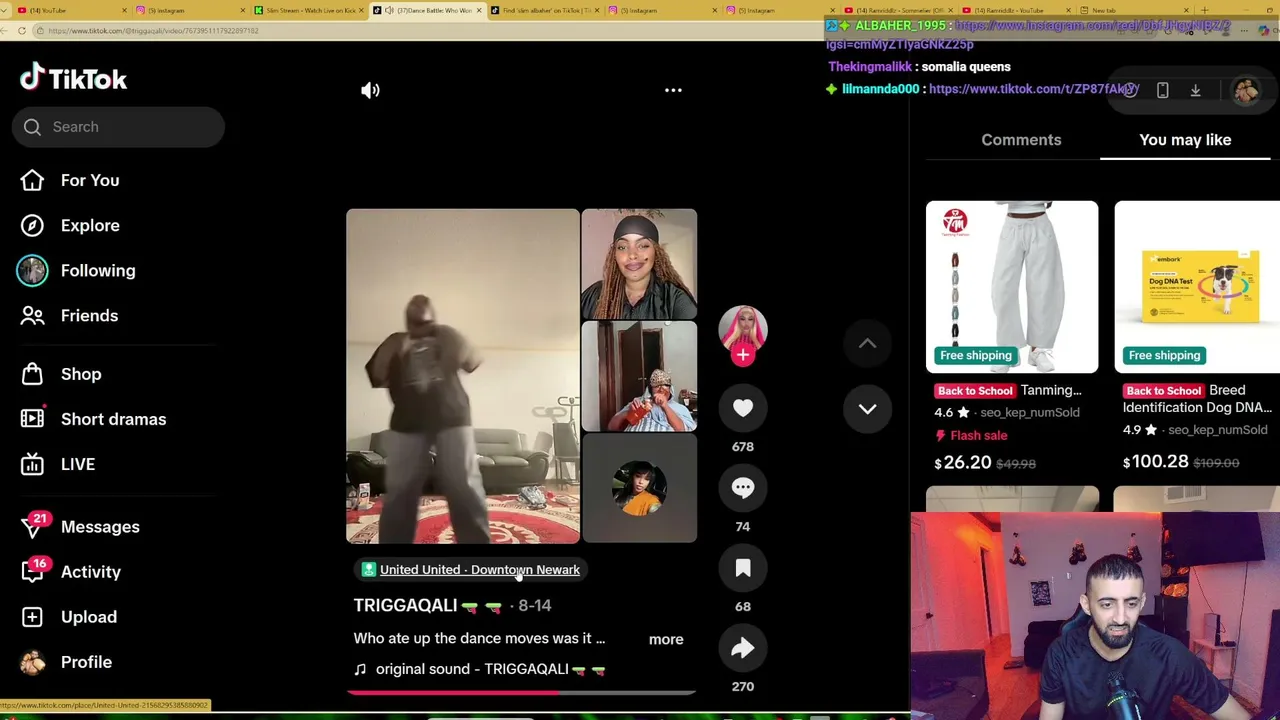Screen dimensions: 1280x720
Task: Click the music note icon
Action: [360, 669]
